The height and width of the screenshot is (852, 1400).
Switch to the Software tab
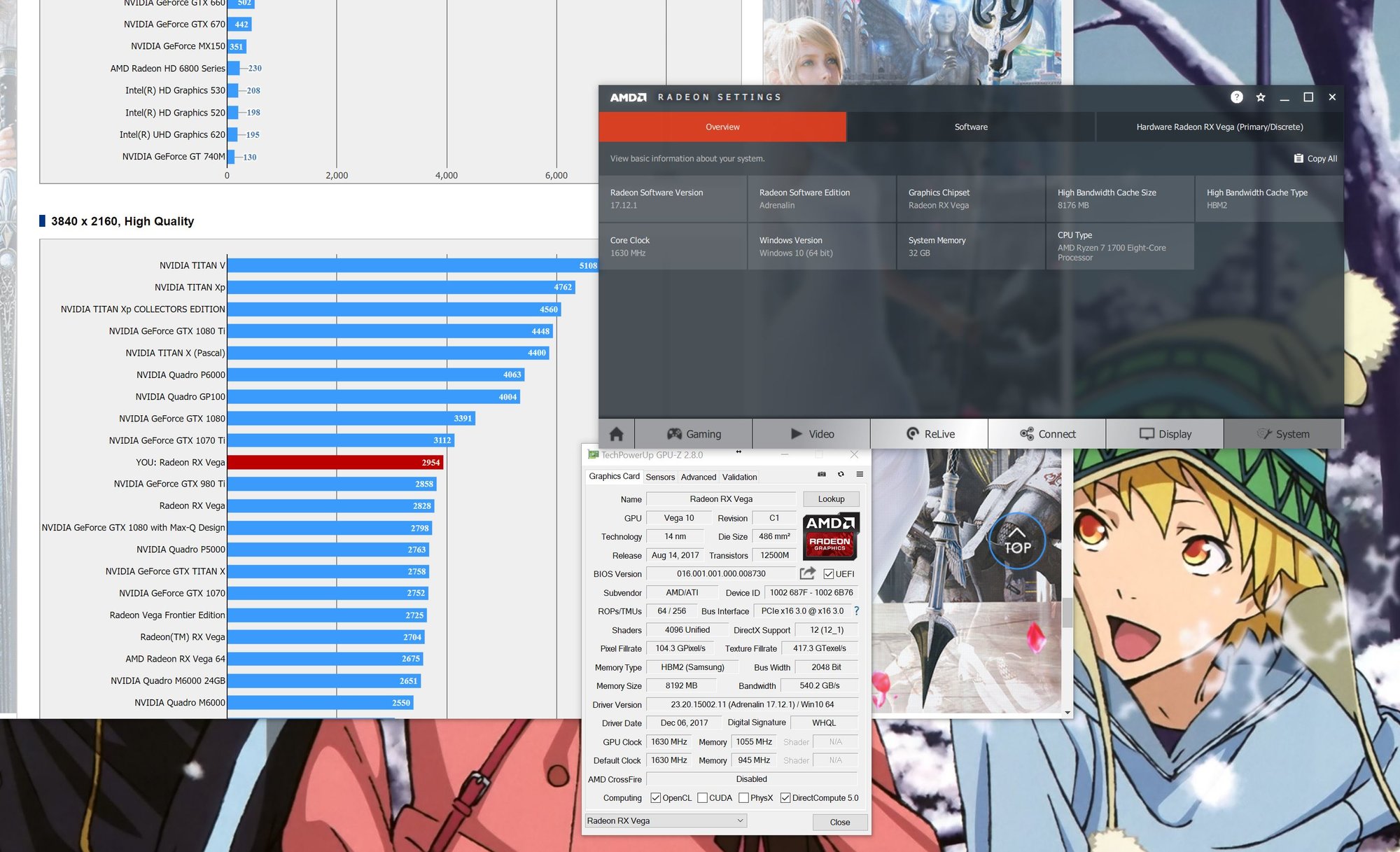(971, 127)
